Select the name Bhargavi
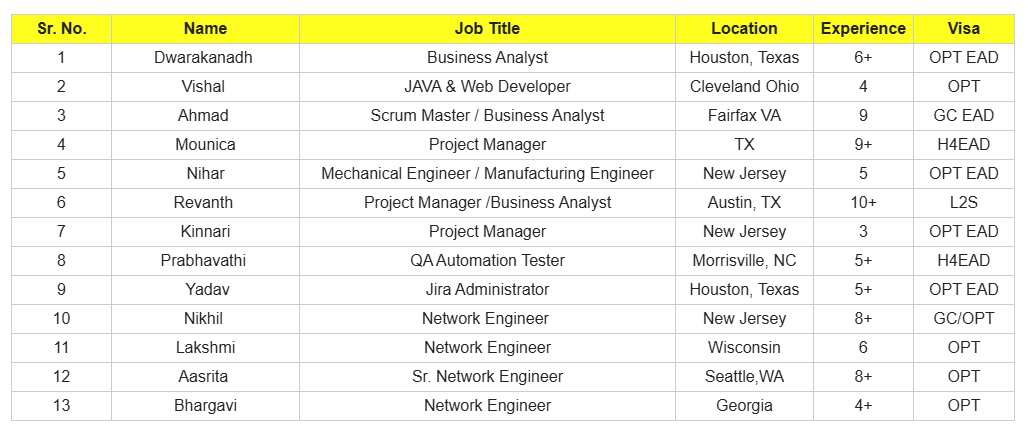Screen dimensions: 1028x430 pyautogui.click(x=203, y=406)
